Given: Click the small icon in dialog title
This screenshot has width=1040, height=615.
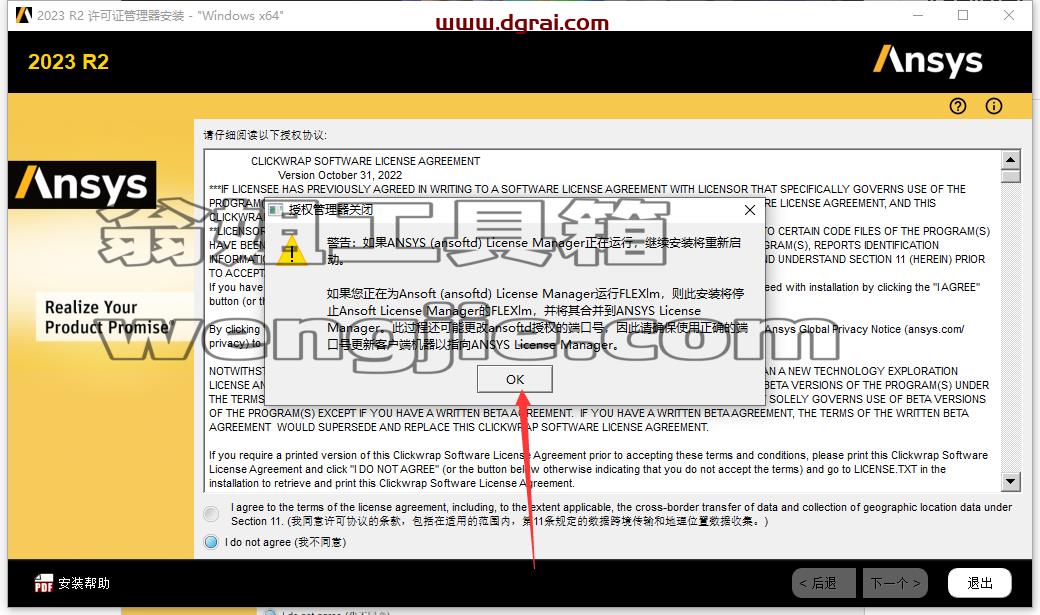Looking at the screenshot, I should 276,210.
